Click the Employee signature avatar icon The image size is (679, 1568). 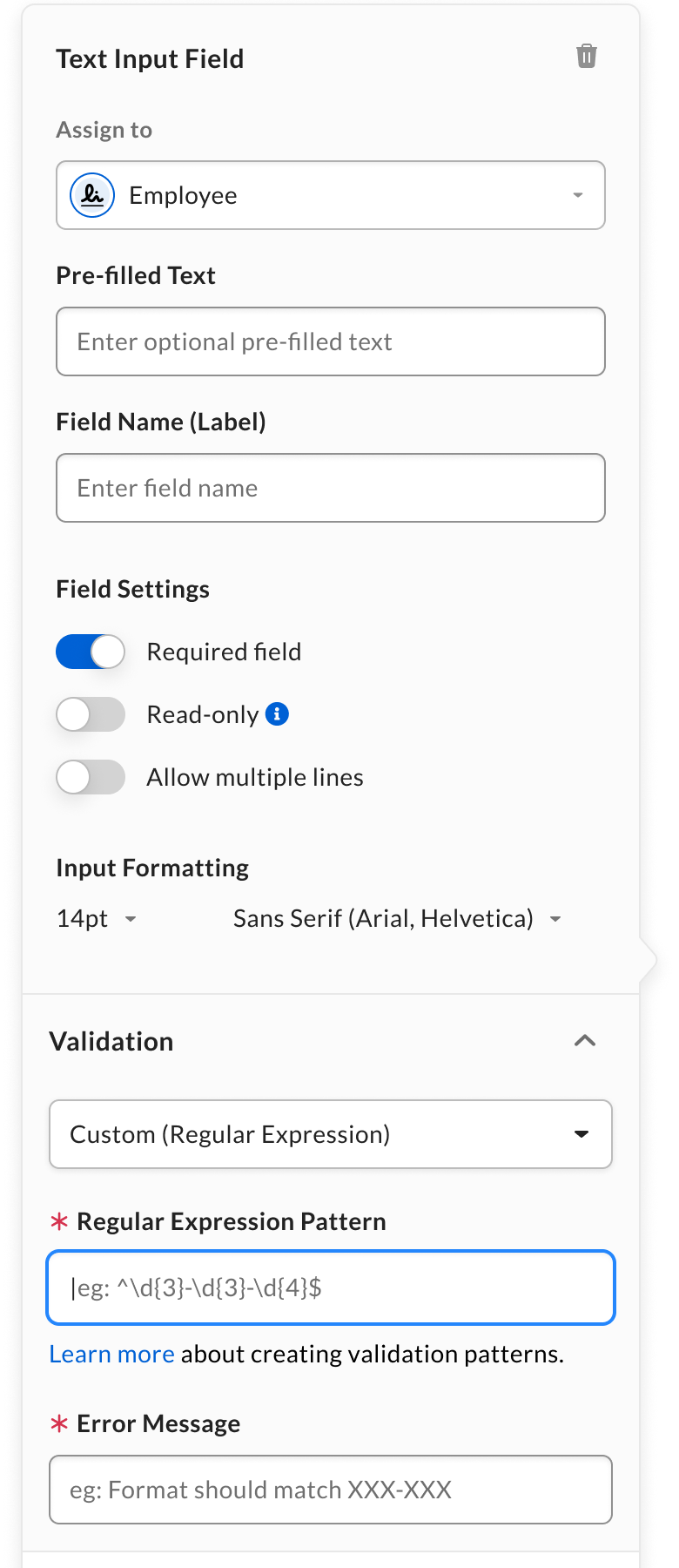pos(92,195)
